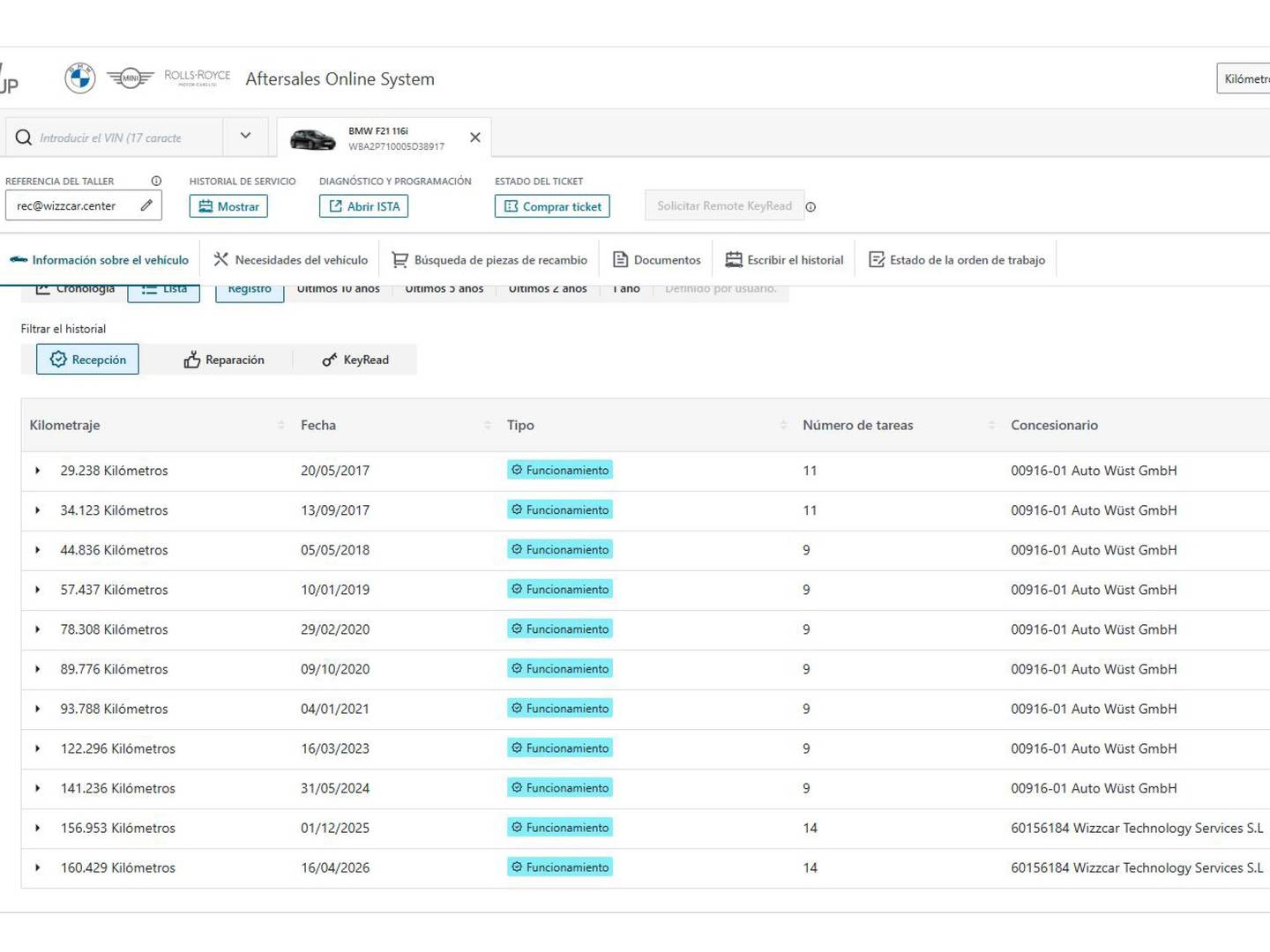Screen dimensions: 1270x952
Task: Sort table by Tipo column
Action: 783,425
